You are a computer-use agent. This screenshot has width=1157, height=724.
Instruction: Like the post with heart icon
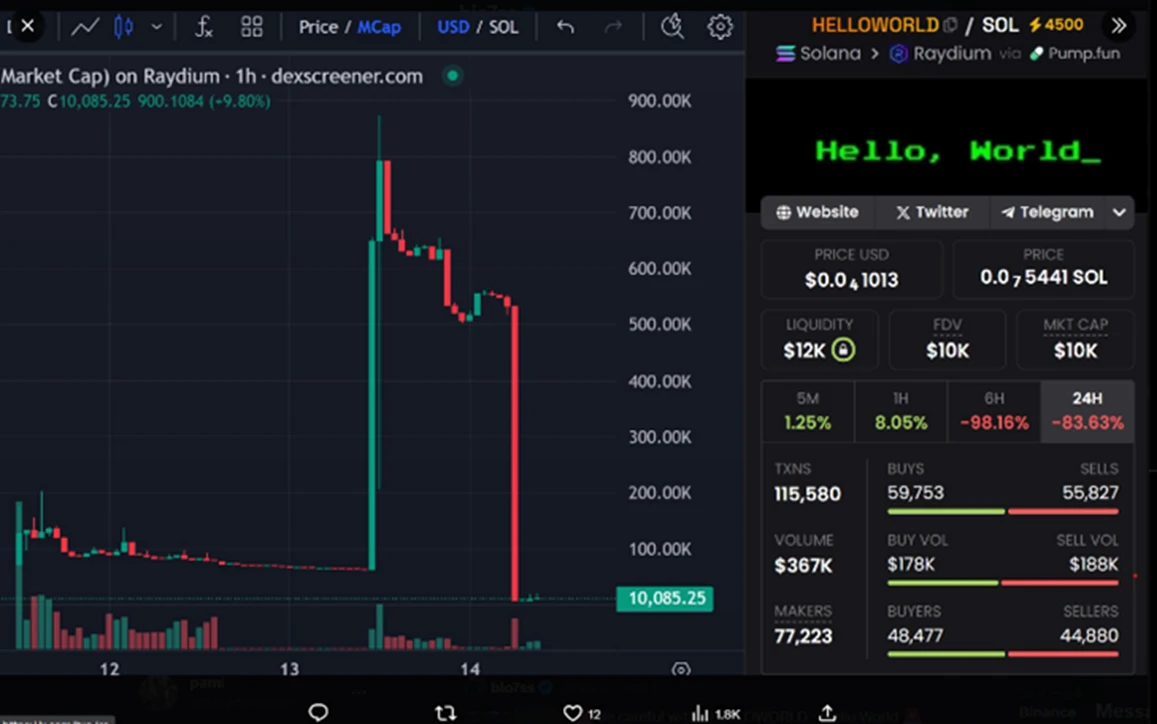coord(572,713)
